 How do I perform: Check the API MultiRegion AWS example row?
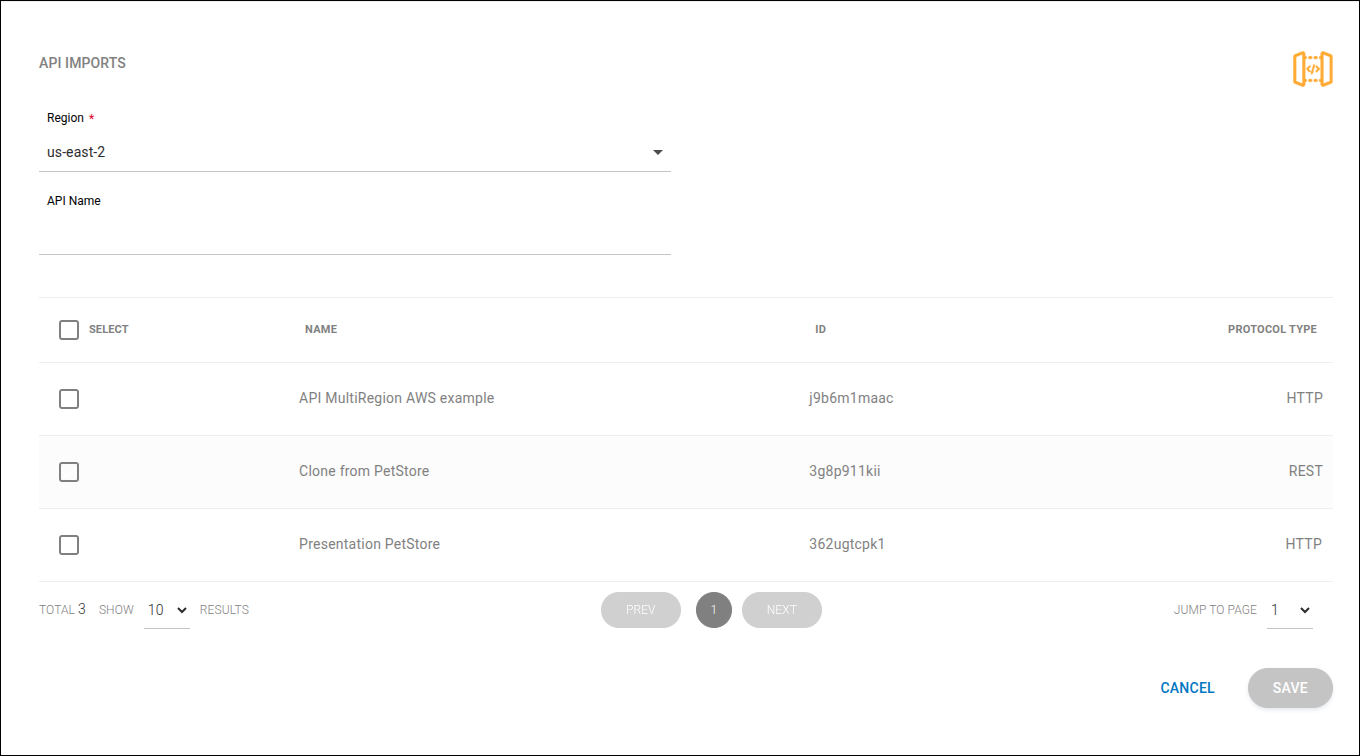(x=69, y=398)
